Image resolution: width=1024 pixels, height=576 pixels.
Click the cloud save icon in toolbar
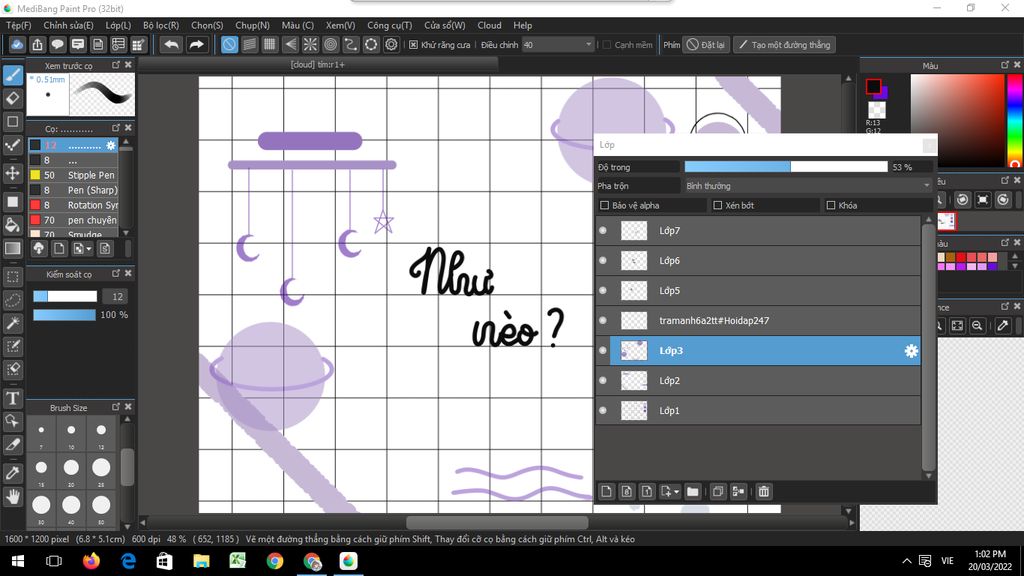(x=17, y=44)
